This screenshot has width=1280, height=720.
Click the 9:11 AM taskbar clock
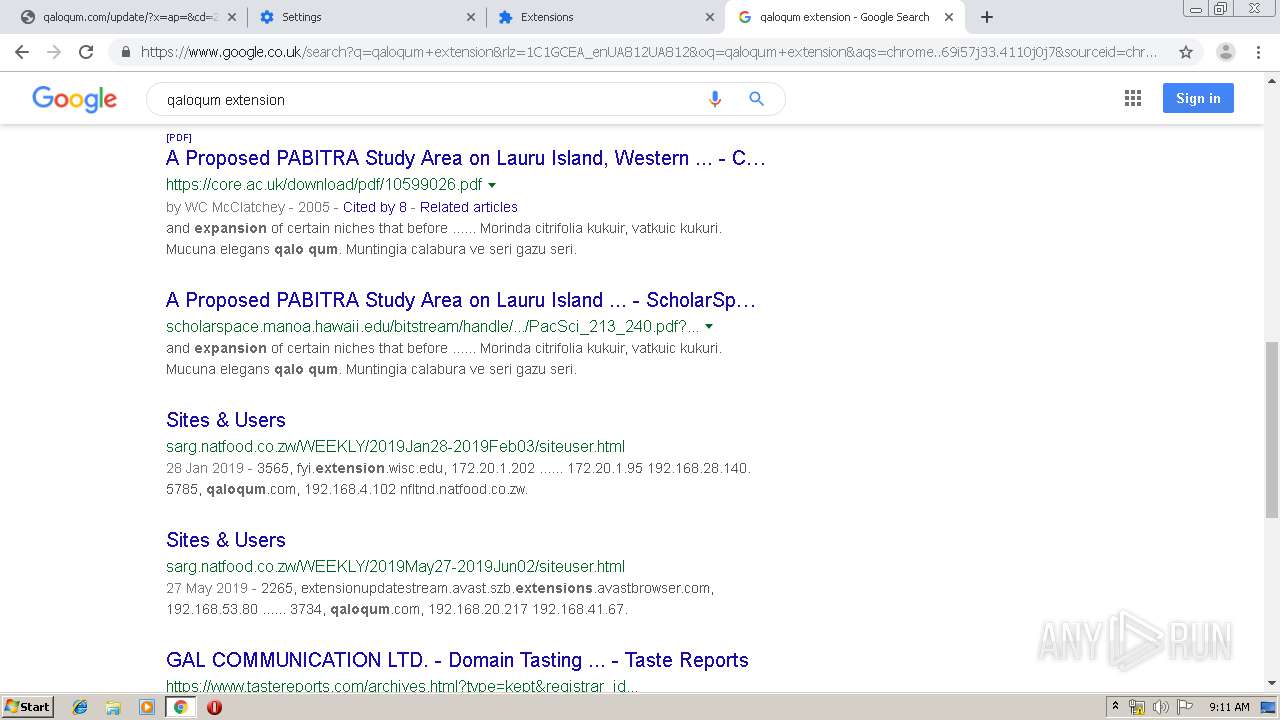[x=1229, y=707]
